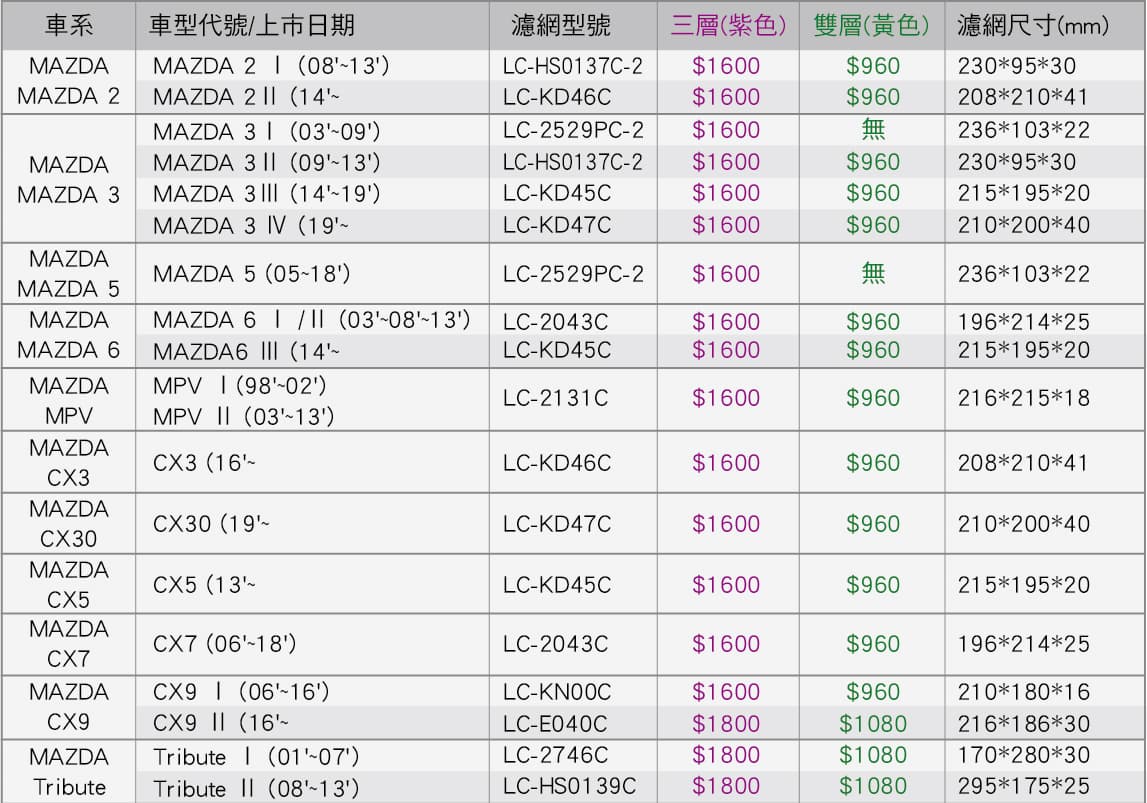Click the MAZDA CX7 series cell
1147x803 pixels.
(69, 644)
